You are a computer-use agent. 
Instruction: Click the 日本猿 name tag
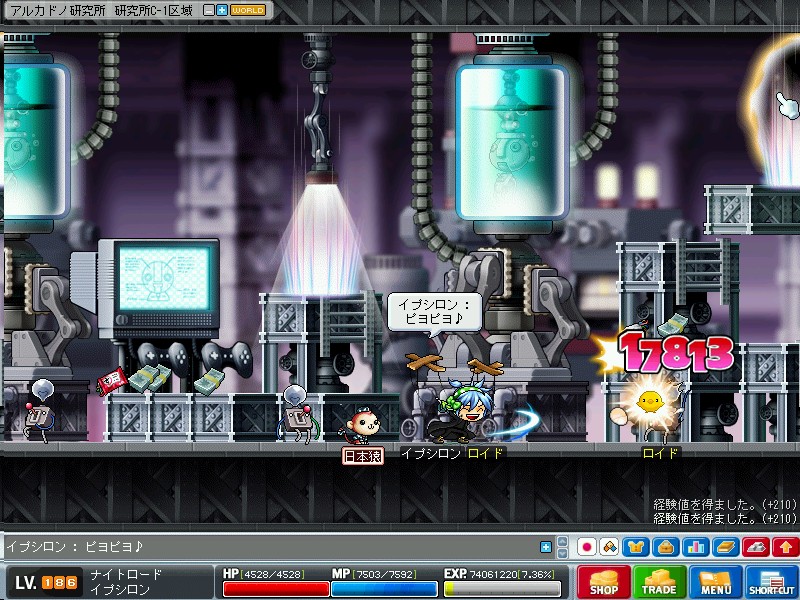pyautogui.click(x=363, y=456)
